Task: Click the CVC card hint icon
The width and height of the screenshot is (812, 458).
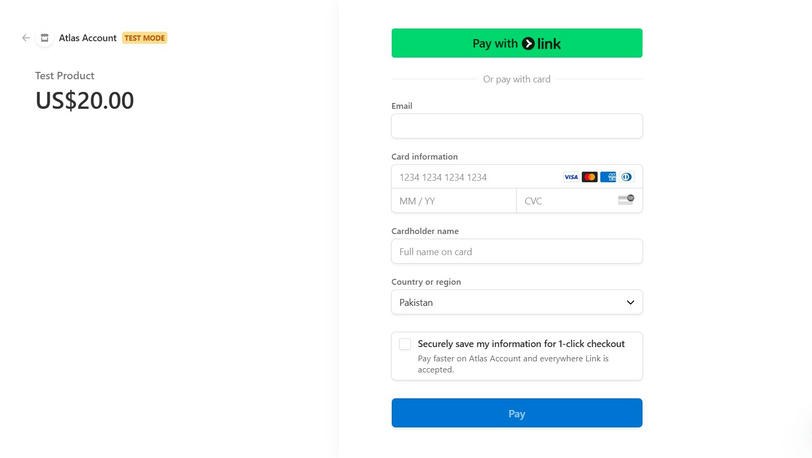Action: pos(626,199)
